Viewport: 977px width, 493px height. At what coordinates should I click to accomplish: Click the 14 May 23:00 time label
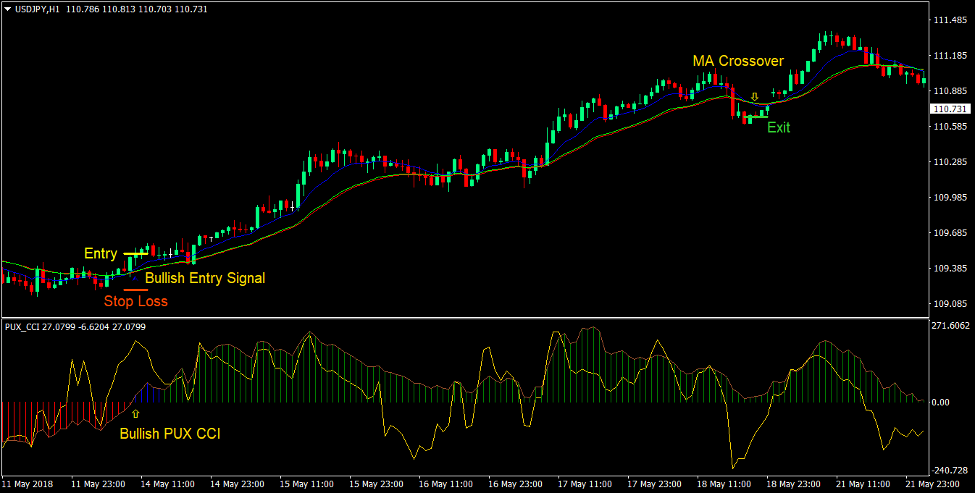(x=237, y=484)
